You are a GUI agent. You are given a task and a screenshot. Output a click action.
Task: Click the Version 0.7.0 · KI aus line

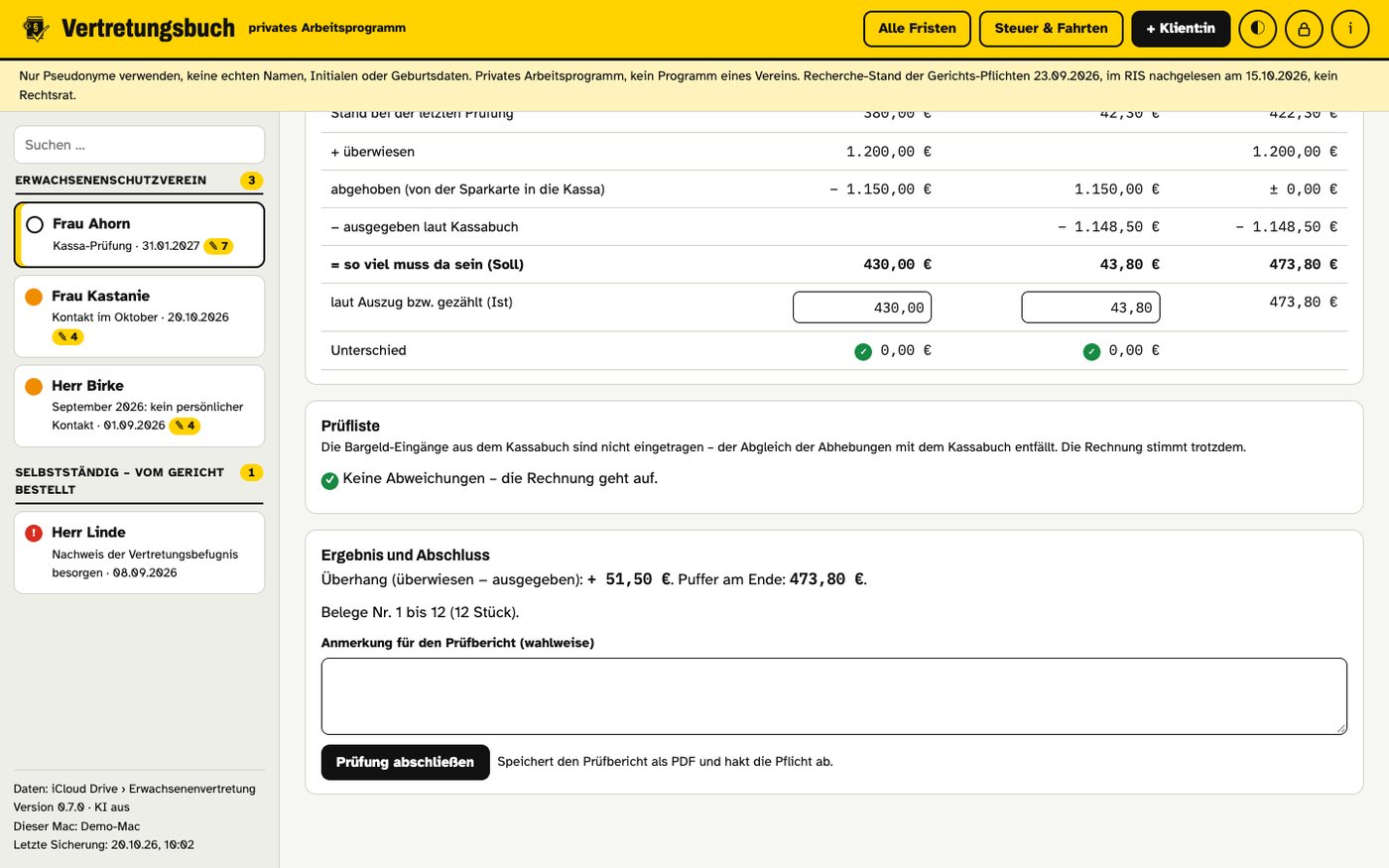(x=71, y=807)
